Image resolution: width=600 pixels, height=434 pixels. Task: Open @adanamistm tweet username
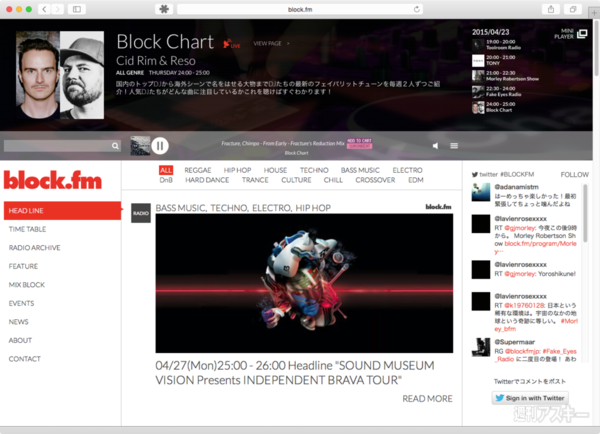pos(516,187)
